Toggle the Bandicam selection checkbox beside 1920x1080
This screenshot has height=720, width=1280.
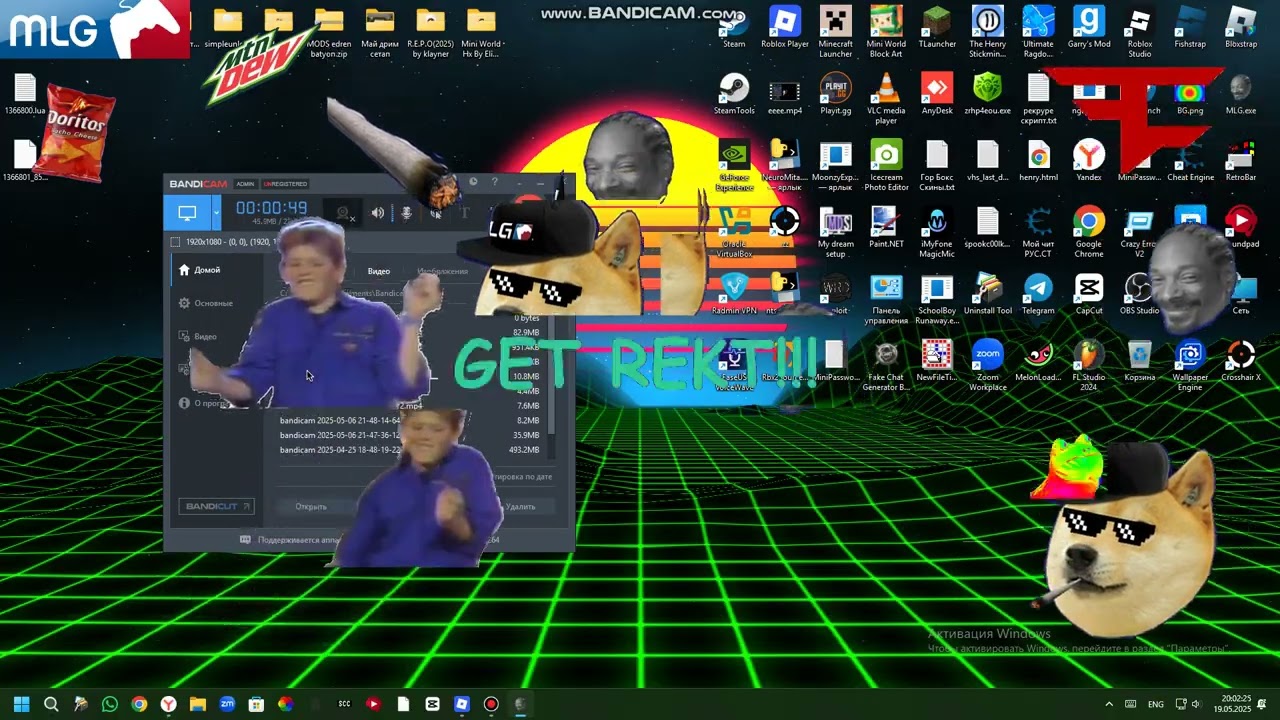[x=176, y=242]
